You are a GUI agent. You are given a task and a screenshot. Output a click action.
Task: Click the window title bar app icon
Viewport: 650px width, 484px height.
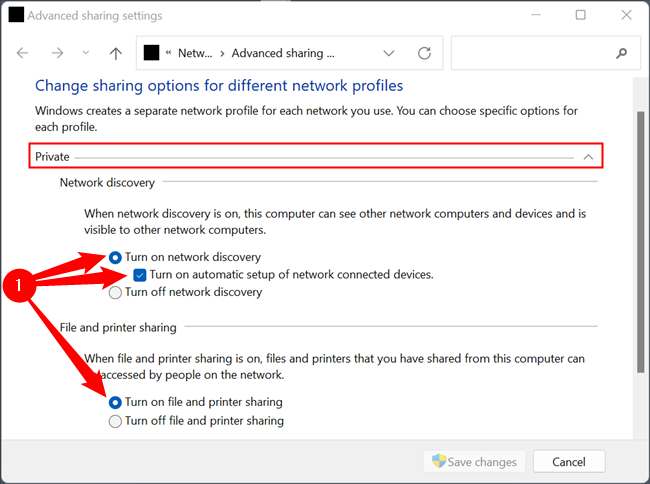point(16,16)
